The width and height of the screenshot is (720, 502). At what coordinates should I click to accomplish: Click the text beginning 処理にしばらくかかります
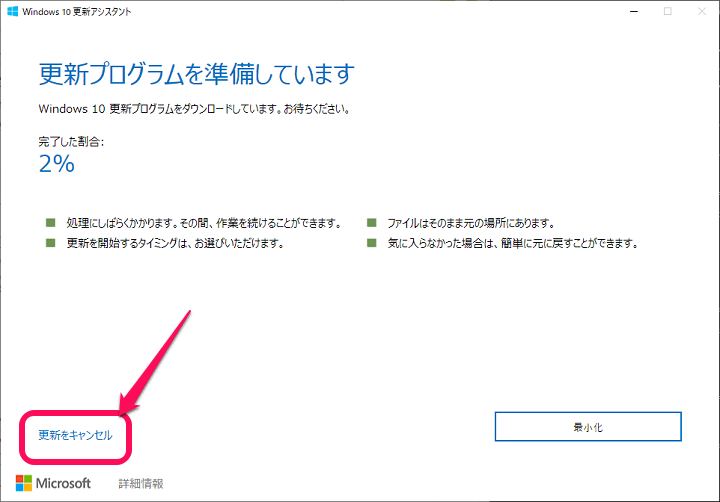(205, 223)
